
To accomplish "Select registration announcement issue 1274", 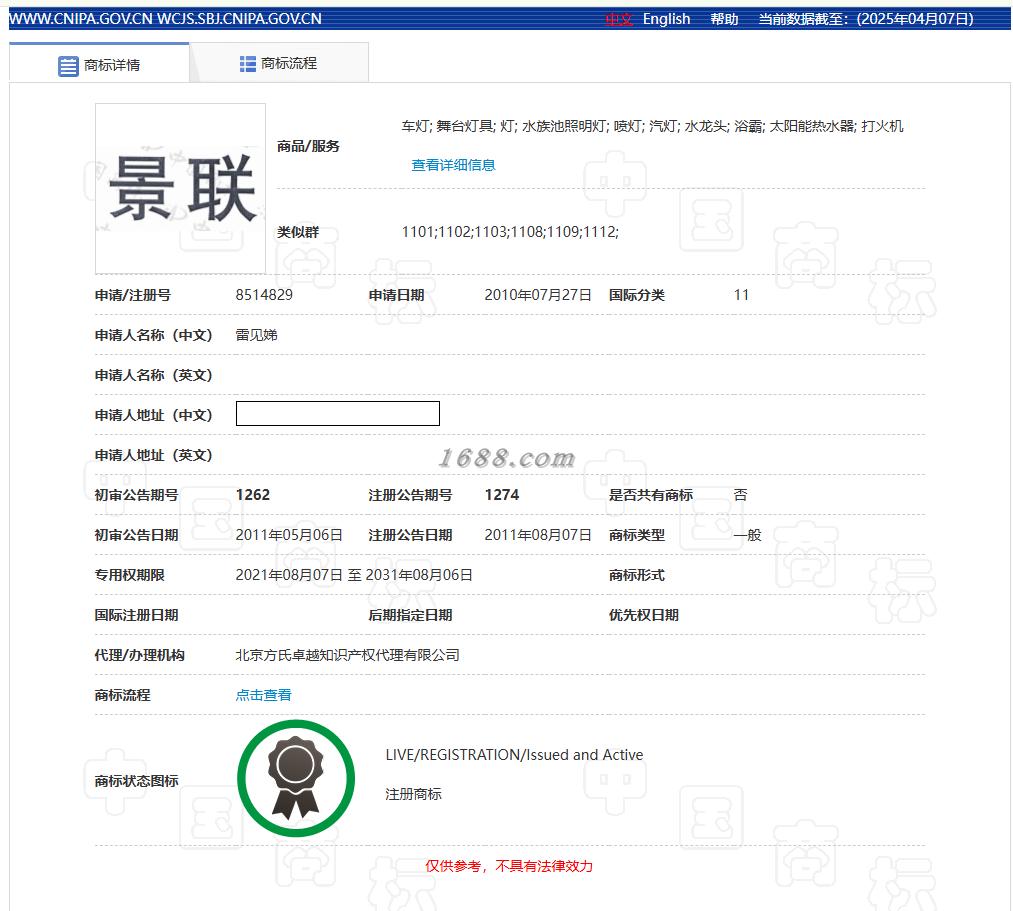I will coord(502,495).
